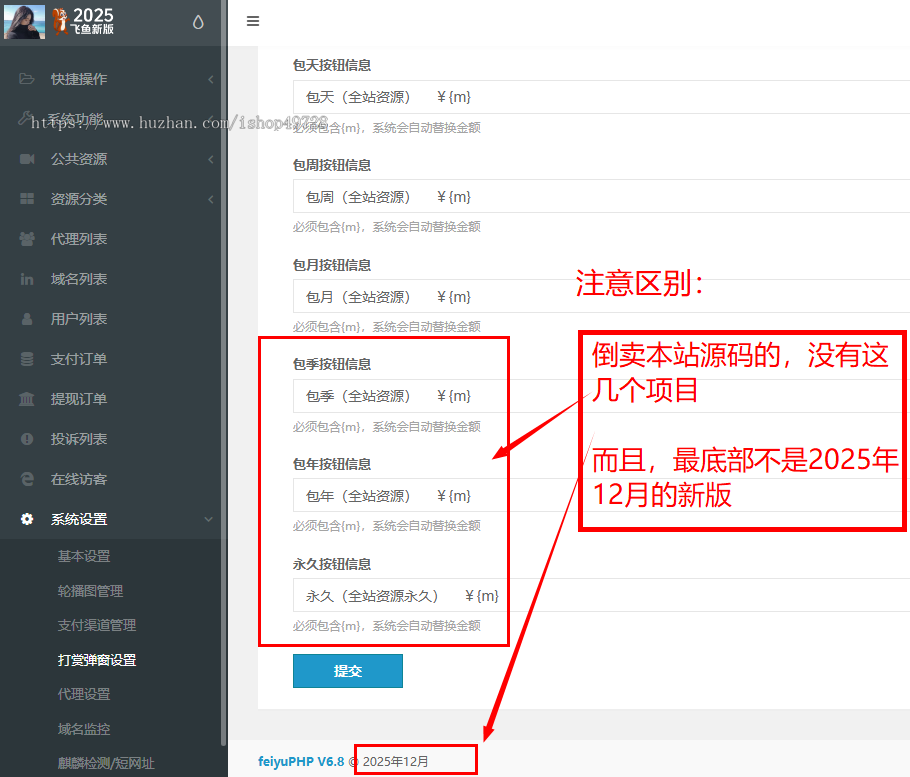910x777 pixels.
Task: Click grid icon beside 资源分类
Action: (27, 199)
